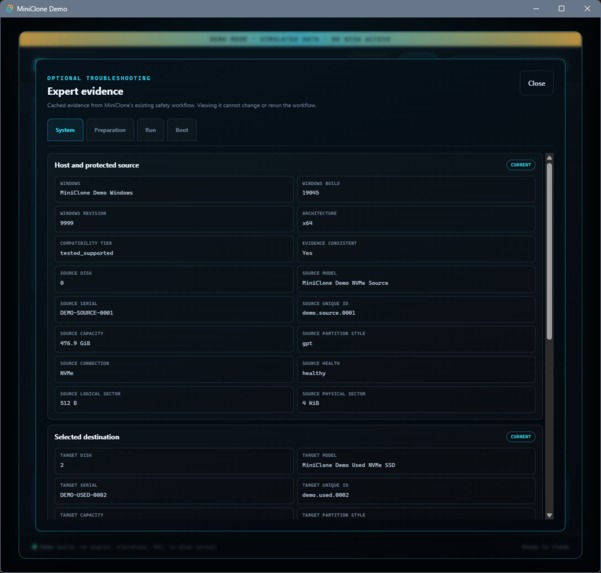Select MiniClone Demo NVMe Source model text
The image size is (601, 573).
[x=345, y=283]
